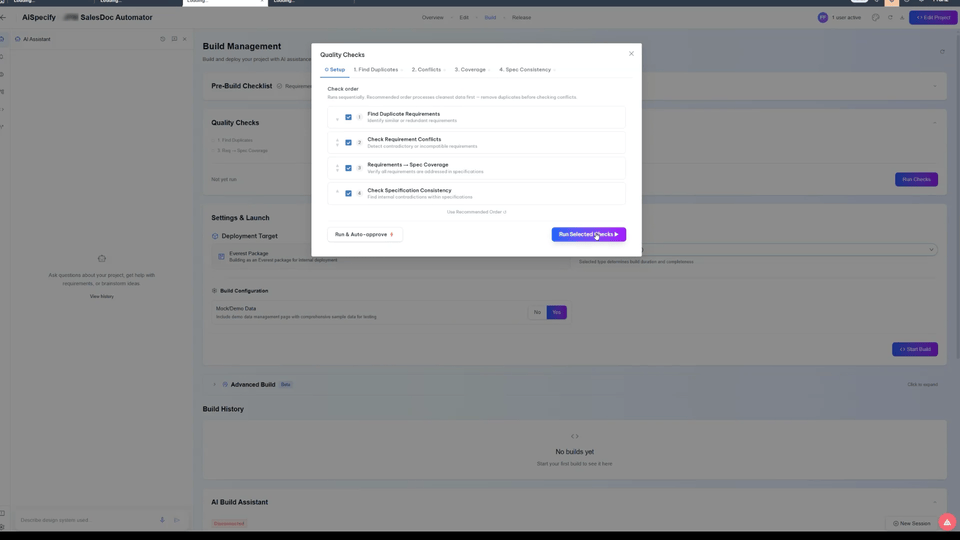Start a New Session in AI Build Assistant
Image resolution: width=960 pixels, height=540 pixels.
click(x=912, y=523)
